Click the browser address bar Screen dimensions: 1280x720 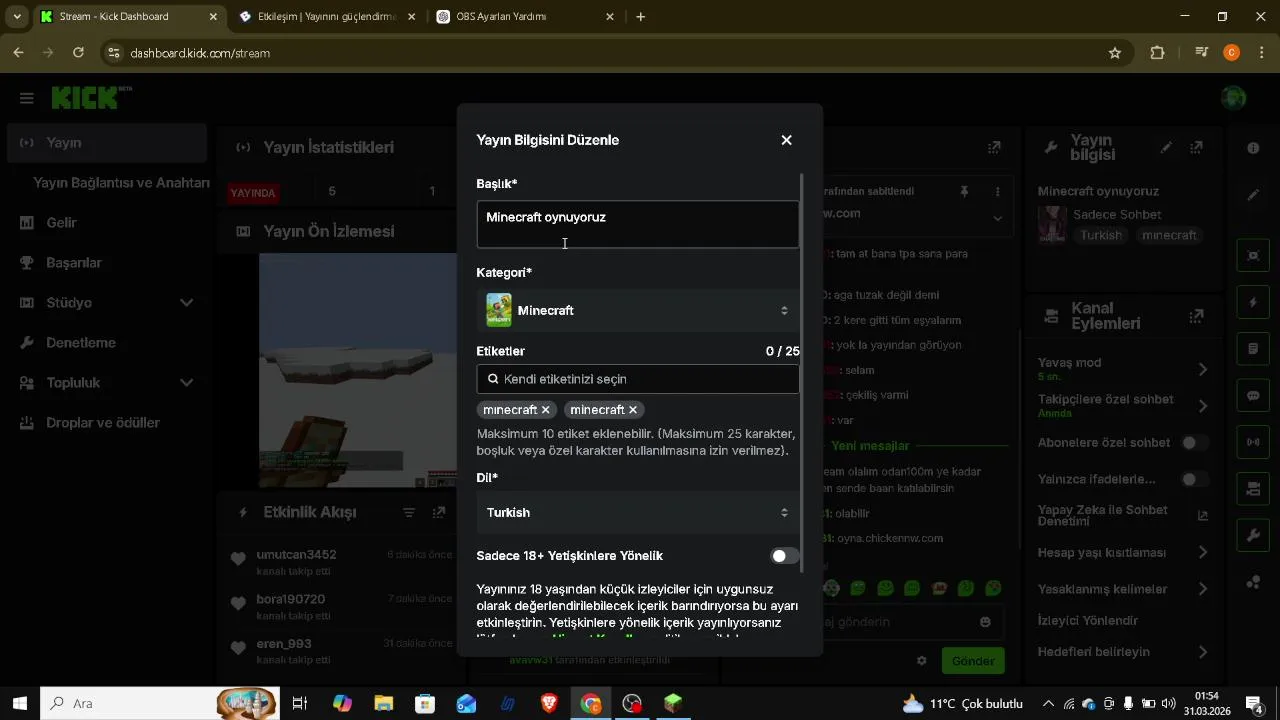tap(600, 53)
